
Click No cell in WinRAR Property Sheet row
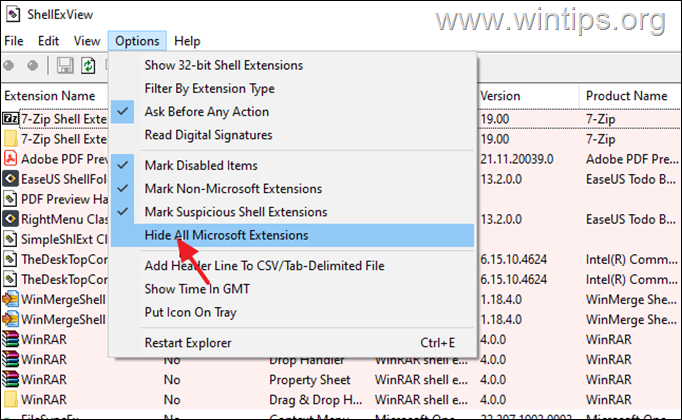172,380
